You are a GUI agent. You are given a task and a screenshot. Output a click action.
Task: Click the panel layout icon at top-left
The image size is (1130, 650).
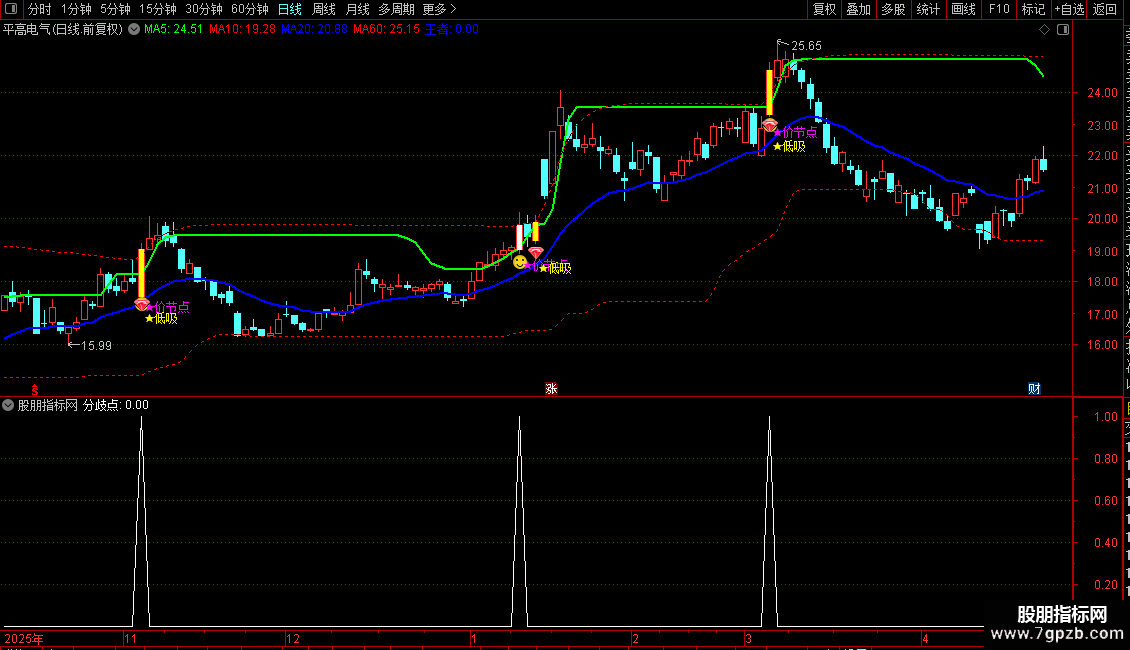coord(11,9)
